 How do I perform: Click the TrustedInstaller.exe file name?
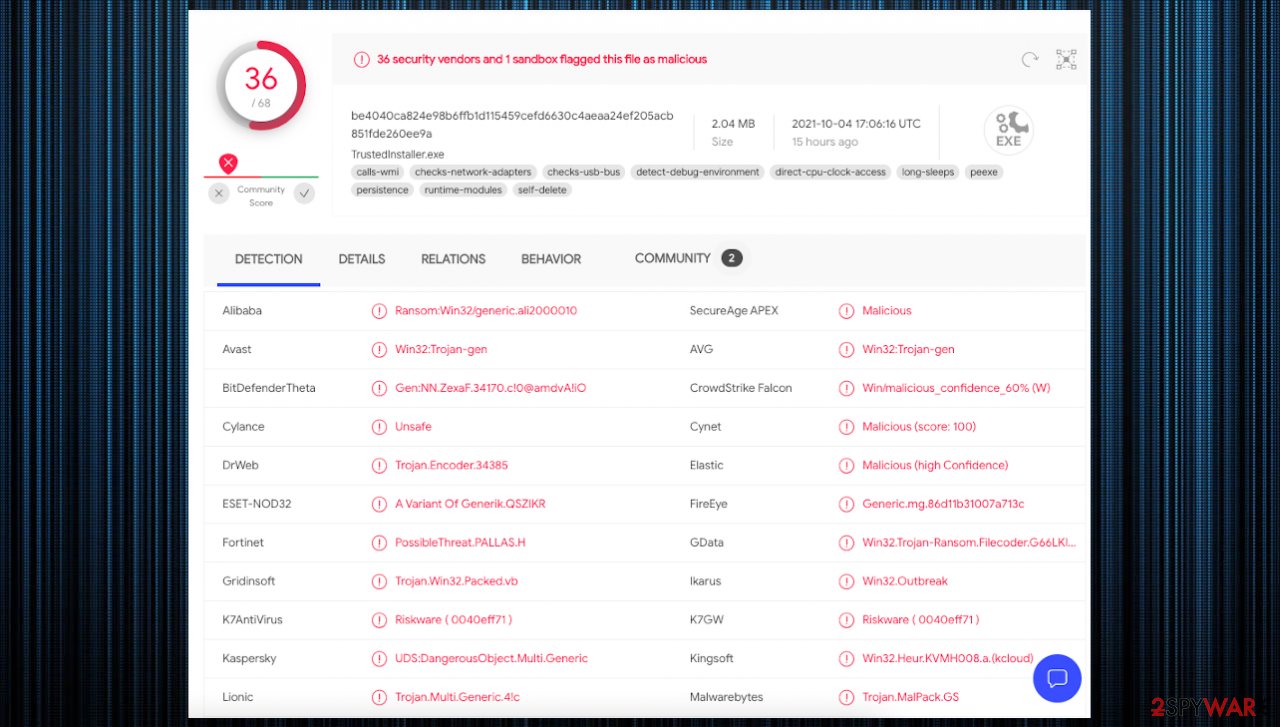[x=398, y=155]
